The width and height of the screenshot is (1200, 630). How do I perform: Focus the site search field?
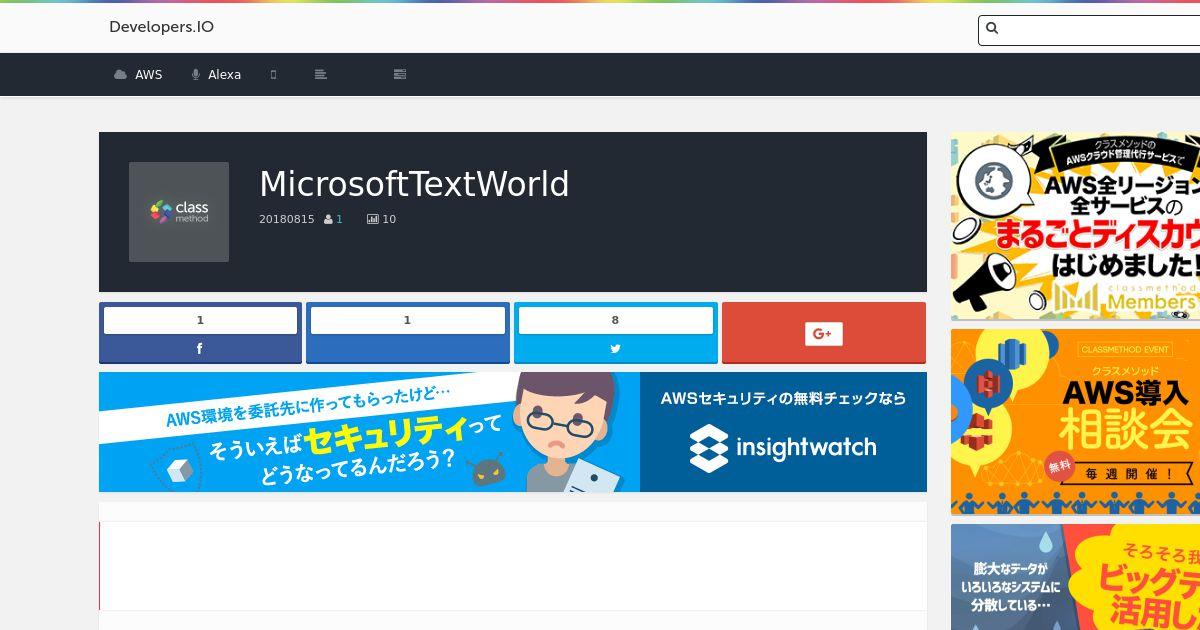1089,30
